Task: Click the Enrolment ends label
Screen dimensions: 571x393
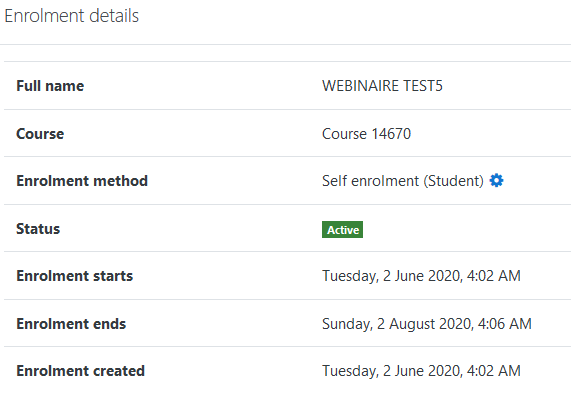Action: coord(71,323)
